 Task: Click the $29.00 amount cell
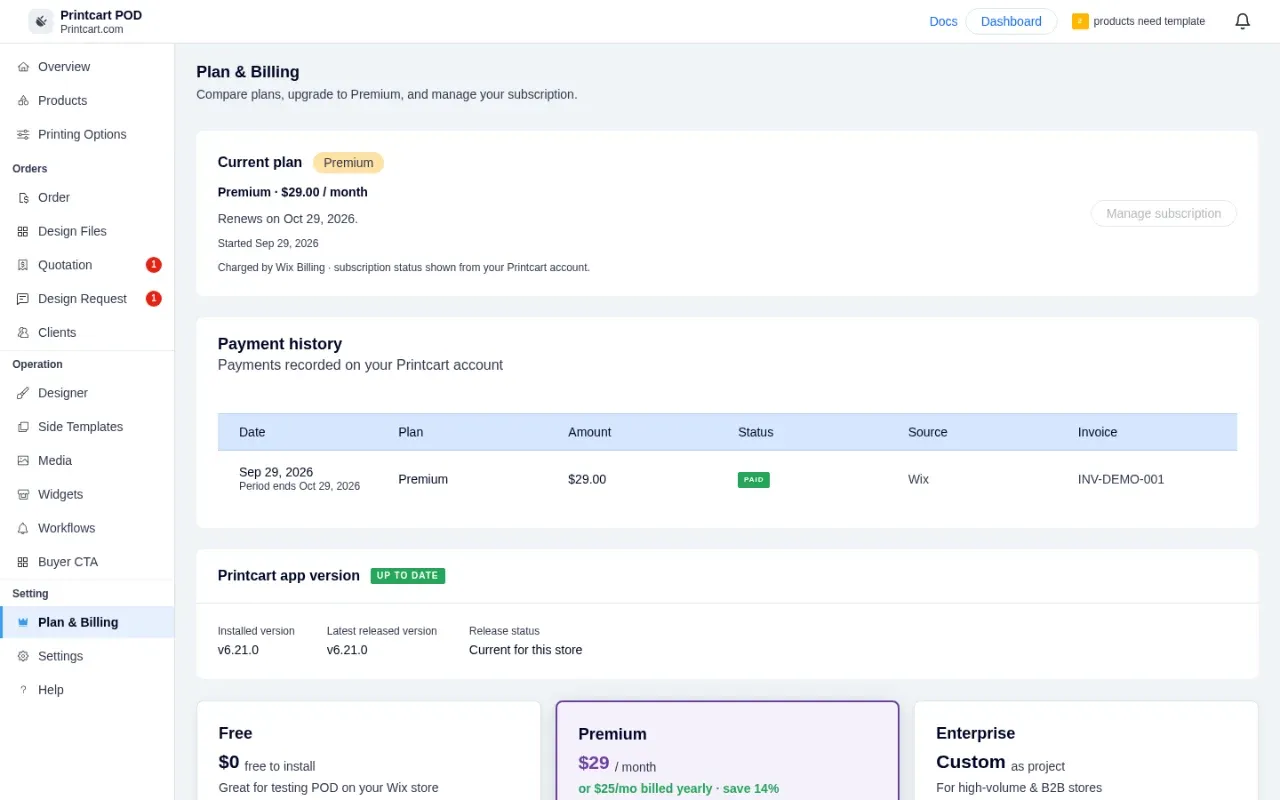point(587,479)
